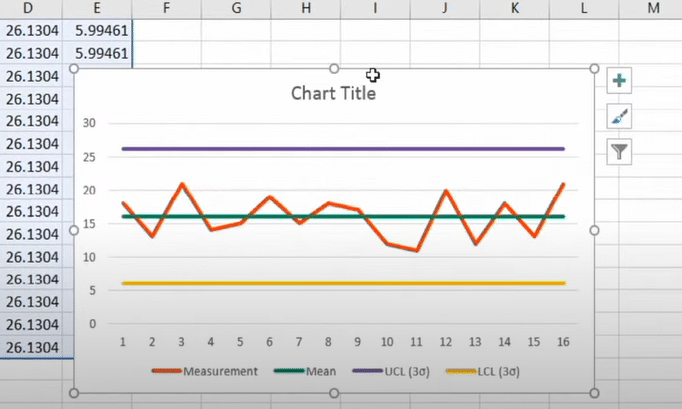Screen dimensions: 682x409
Task: Open the Chart Filters funnel button
Action: 619,151
